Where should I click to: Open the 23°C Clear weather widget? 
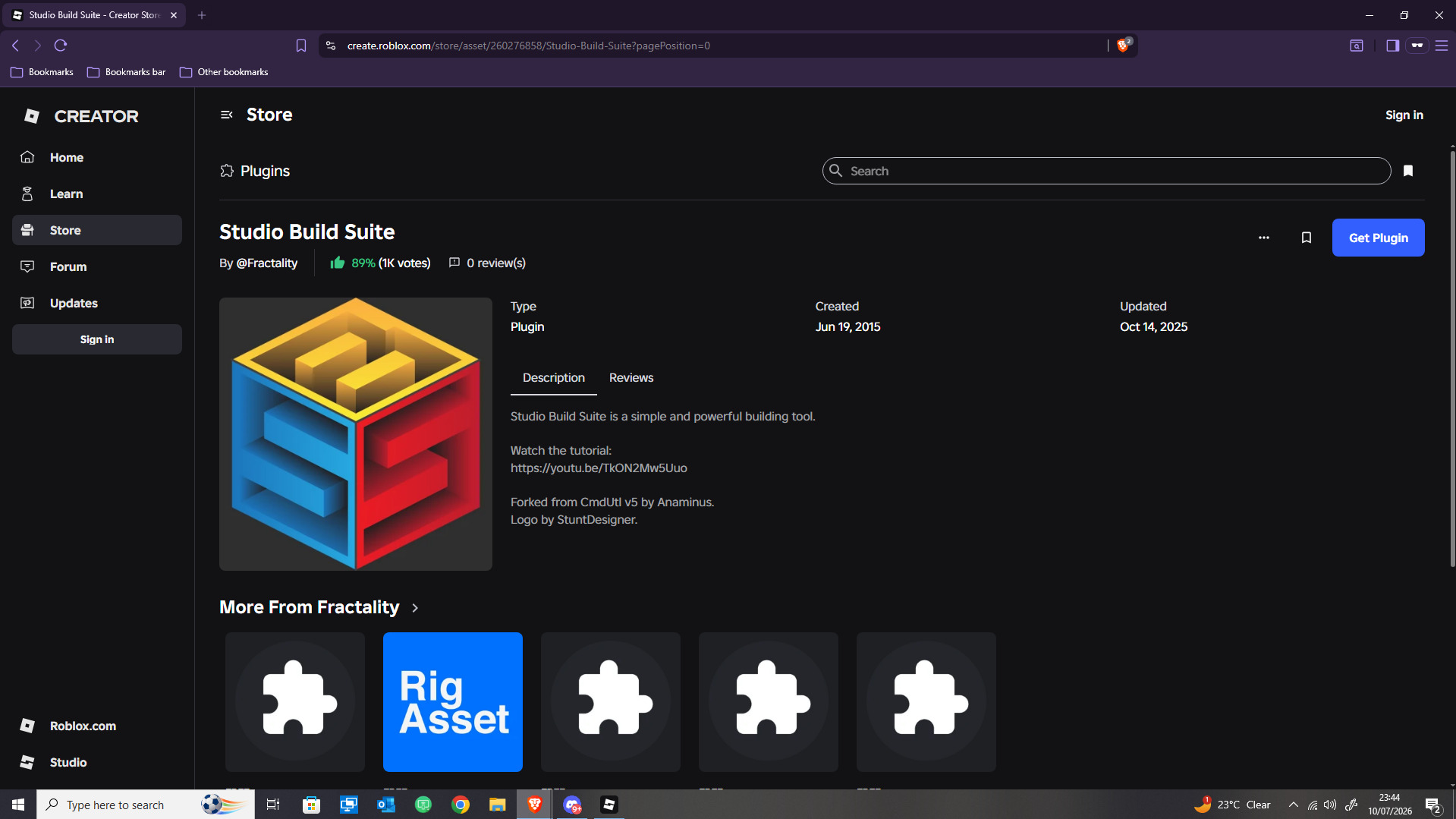[1233, 805]
